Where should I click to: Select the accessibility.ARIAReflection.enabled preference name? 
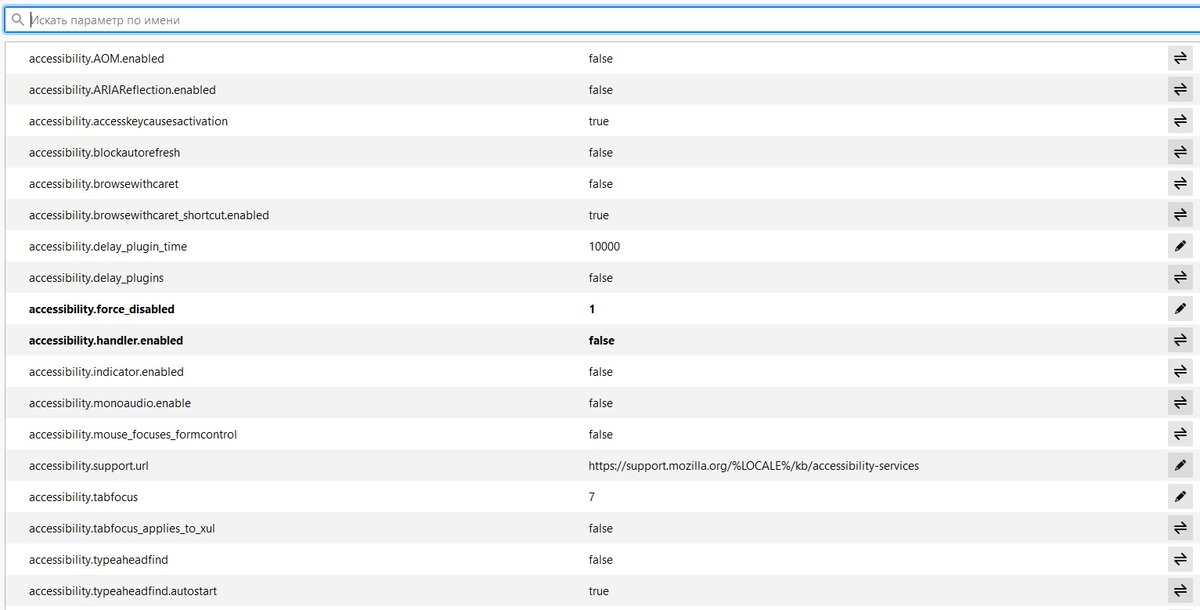pos(122,90)
